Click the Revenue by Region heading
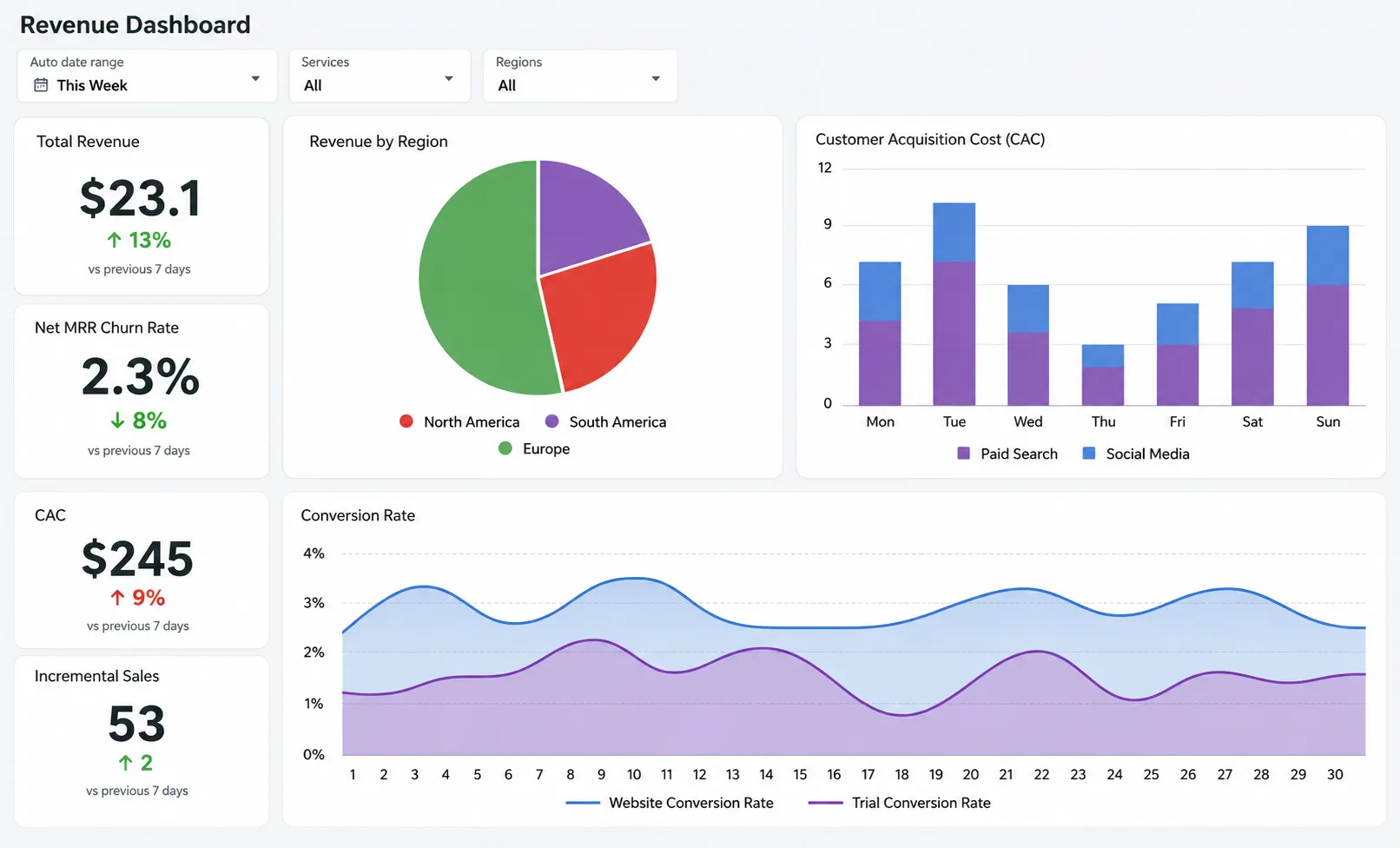This screenshot has height=848, width=1400. click(379, 142)
